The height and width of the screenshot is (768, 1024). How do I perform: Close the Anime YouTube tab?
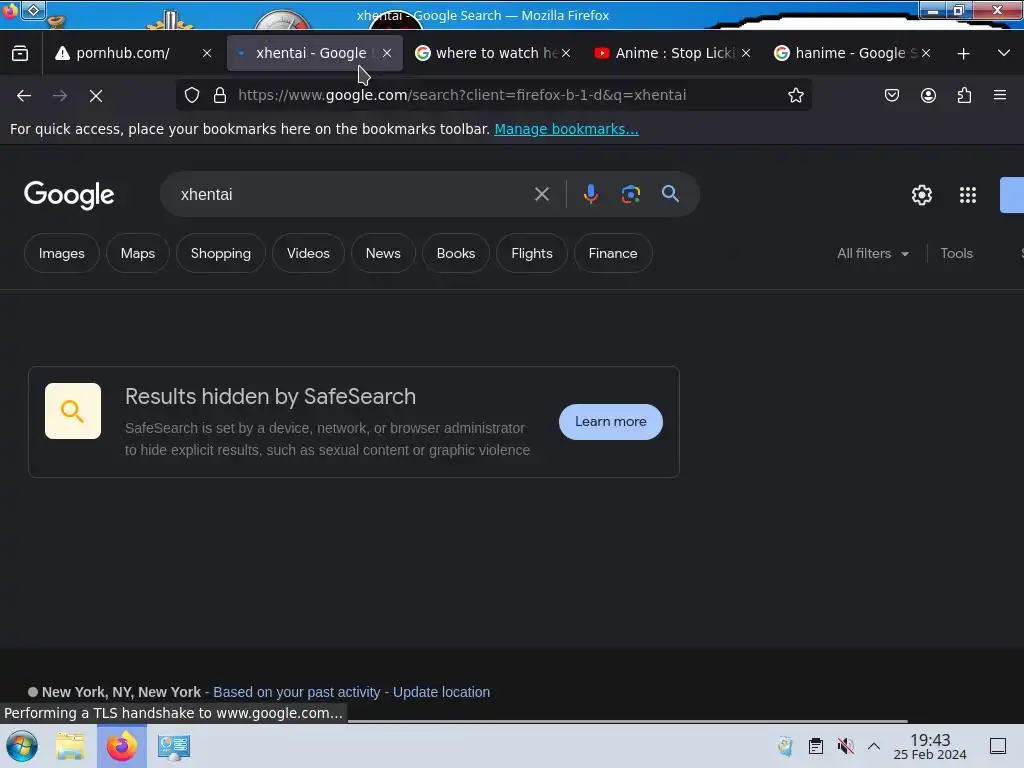pos(746,54)
